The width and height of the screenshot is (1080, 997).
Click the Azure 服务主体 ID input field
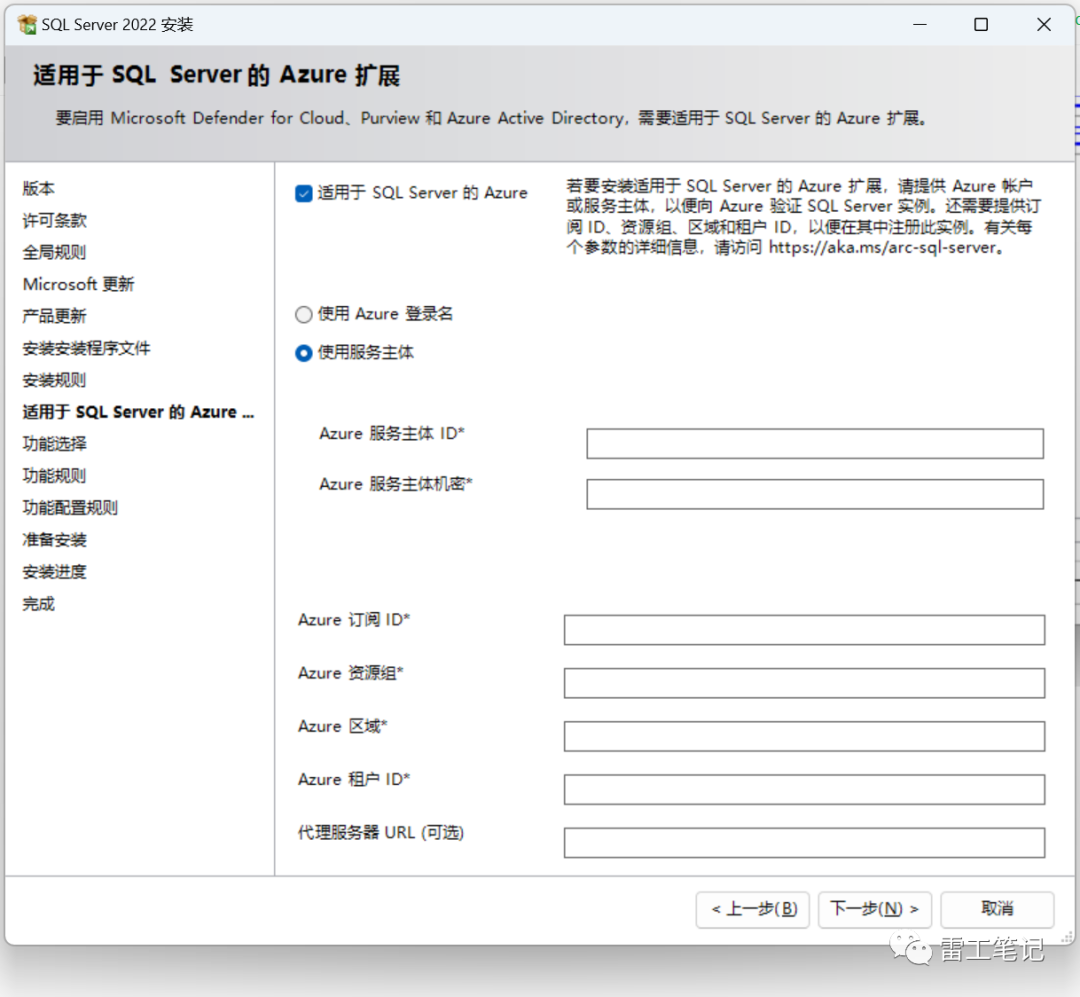click(815, 444)
